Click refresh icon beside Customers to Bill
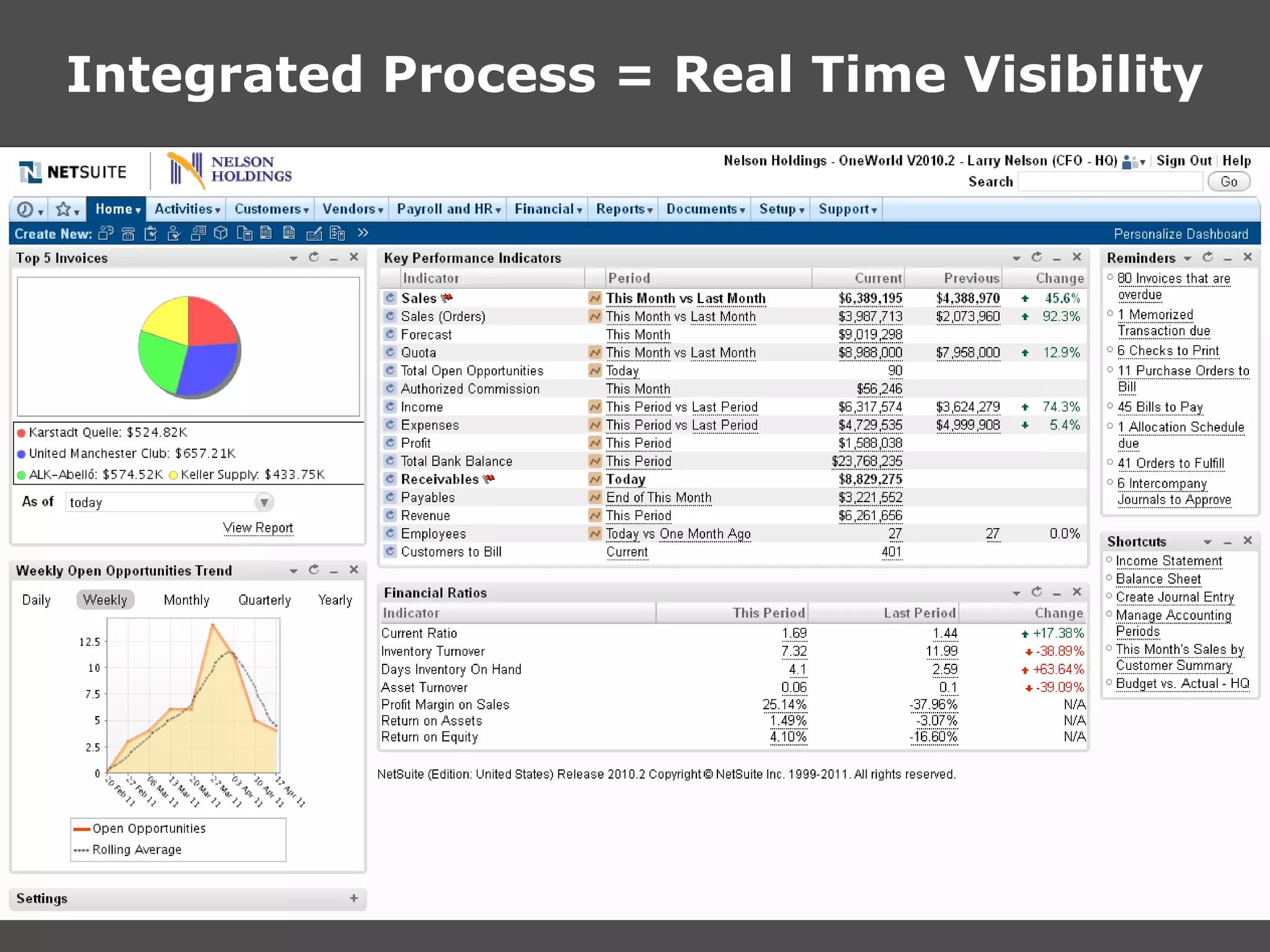This screenshot has width=1270, height=952. click(390, 551)
